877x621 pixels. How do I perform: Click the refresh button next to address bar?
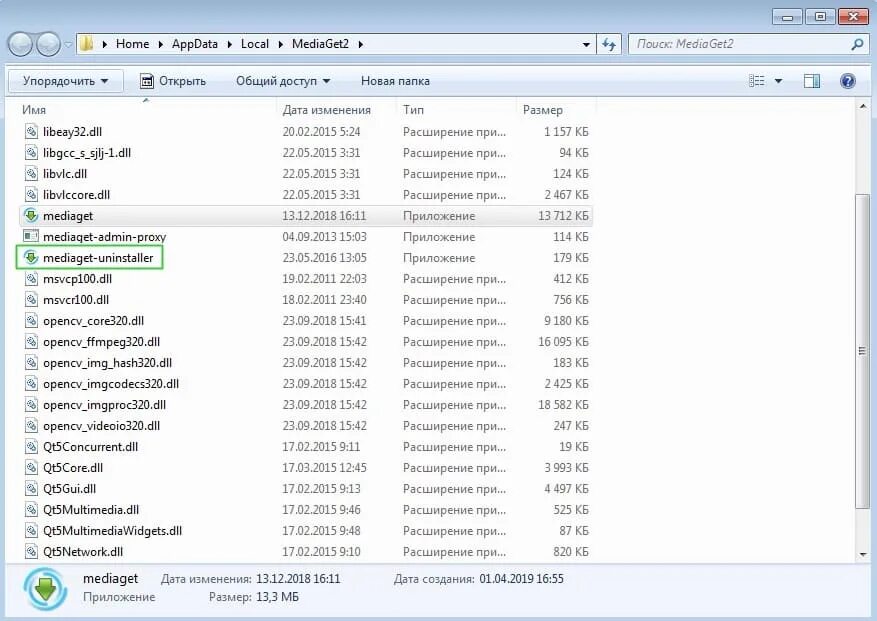(609, 44)
